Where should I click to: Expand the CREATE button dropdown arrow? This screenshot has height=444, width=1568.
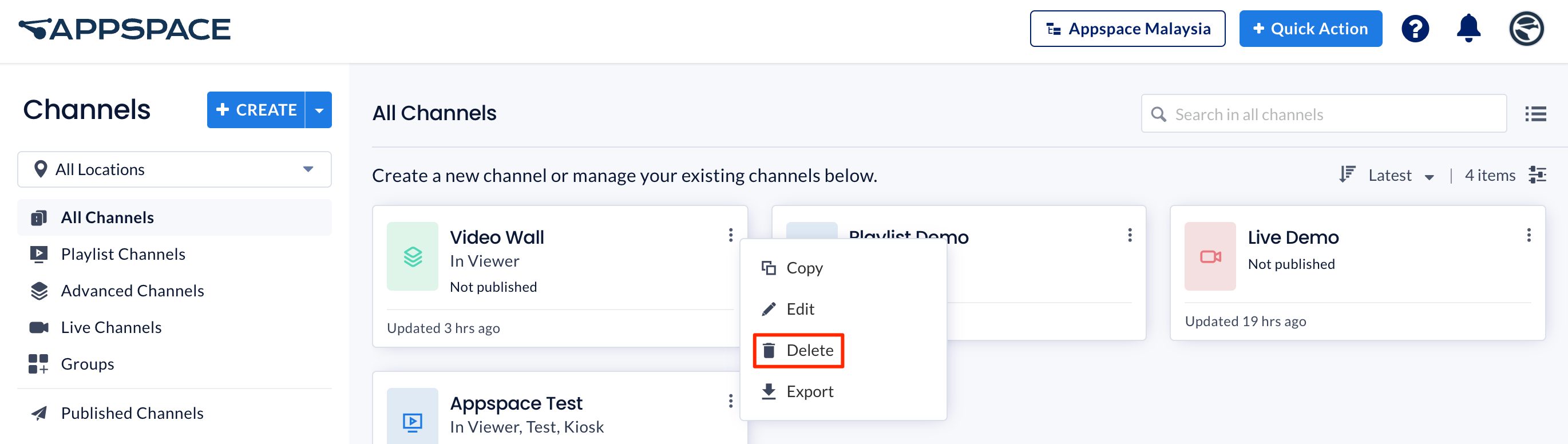(319, 110)
